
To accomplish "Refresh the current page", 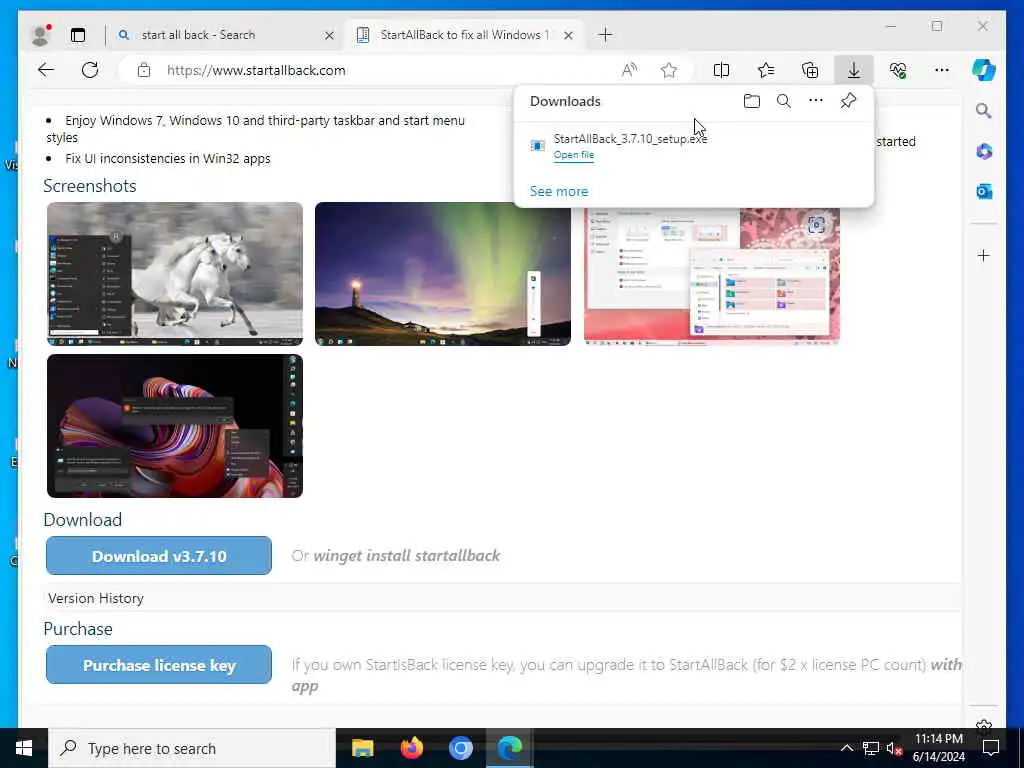I will tap(90, 70).
